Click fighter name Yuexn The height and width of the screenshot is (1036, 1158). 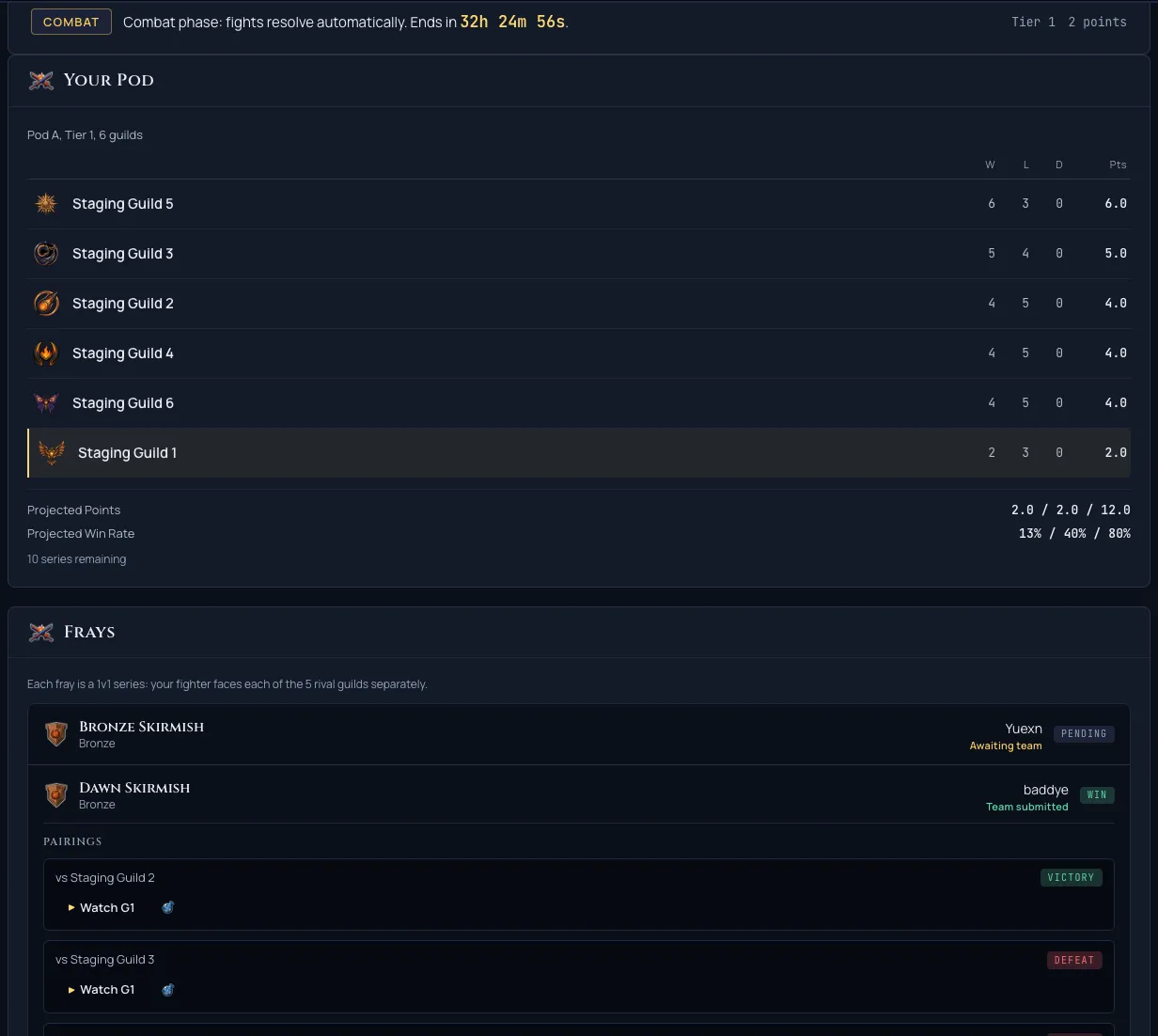point(1024,729)
